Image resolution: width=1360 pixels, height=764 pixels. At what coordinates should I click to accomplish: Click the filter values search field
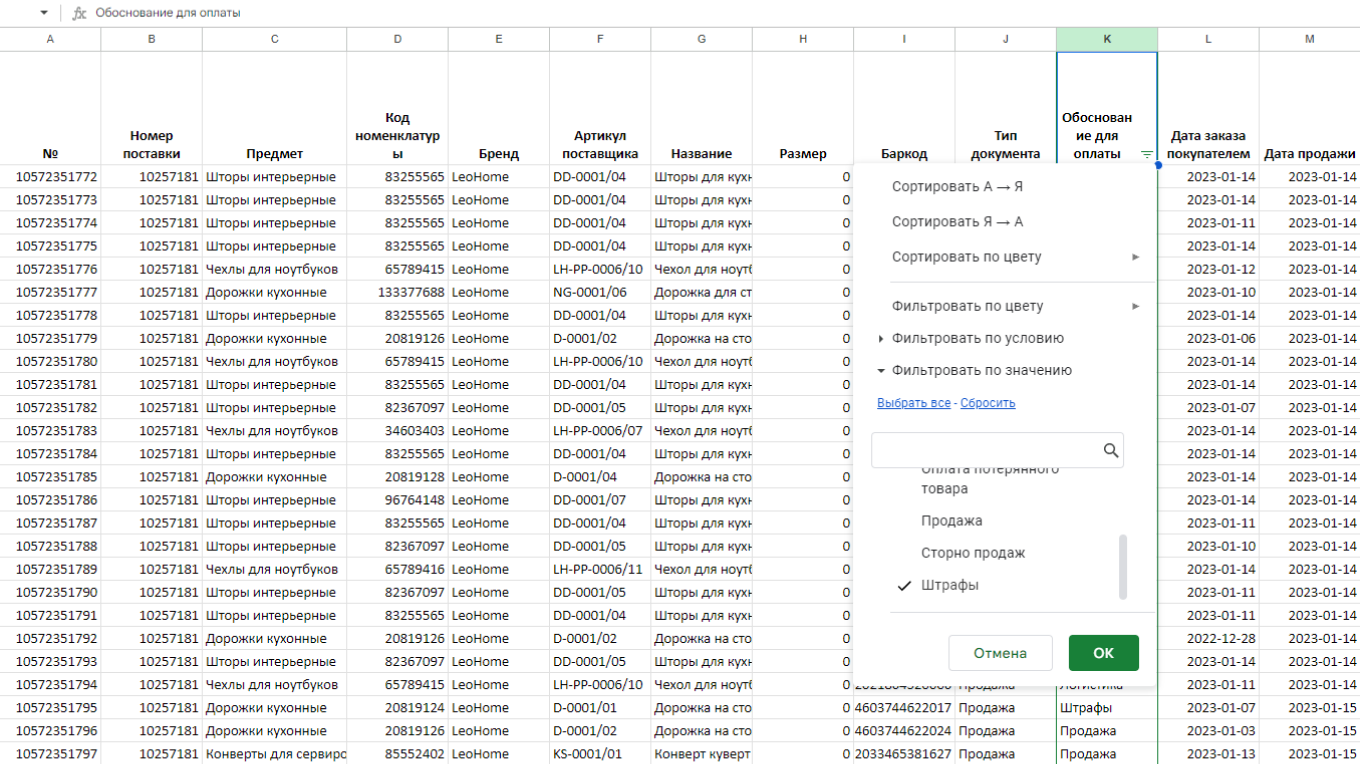pos(985,451)
